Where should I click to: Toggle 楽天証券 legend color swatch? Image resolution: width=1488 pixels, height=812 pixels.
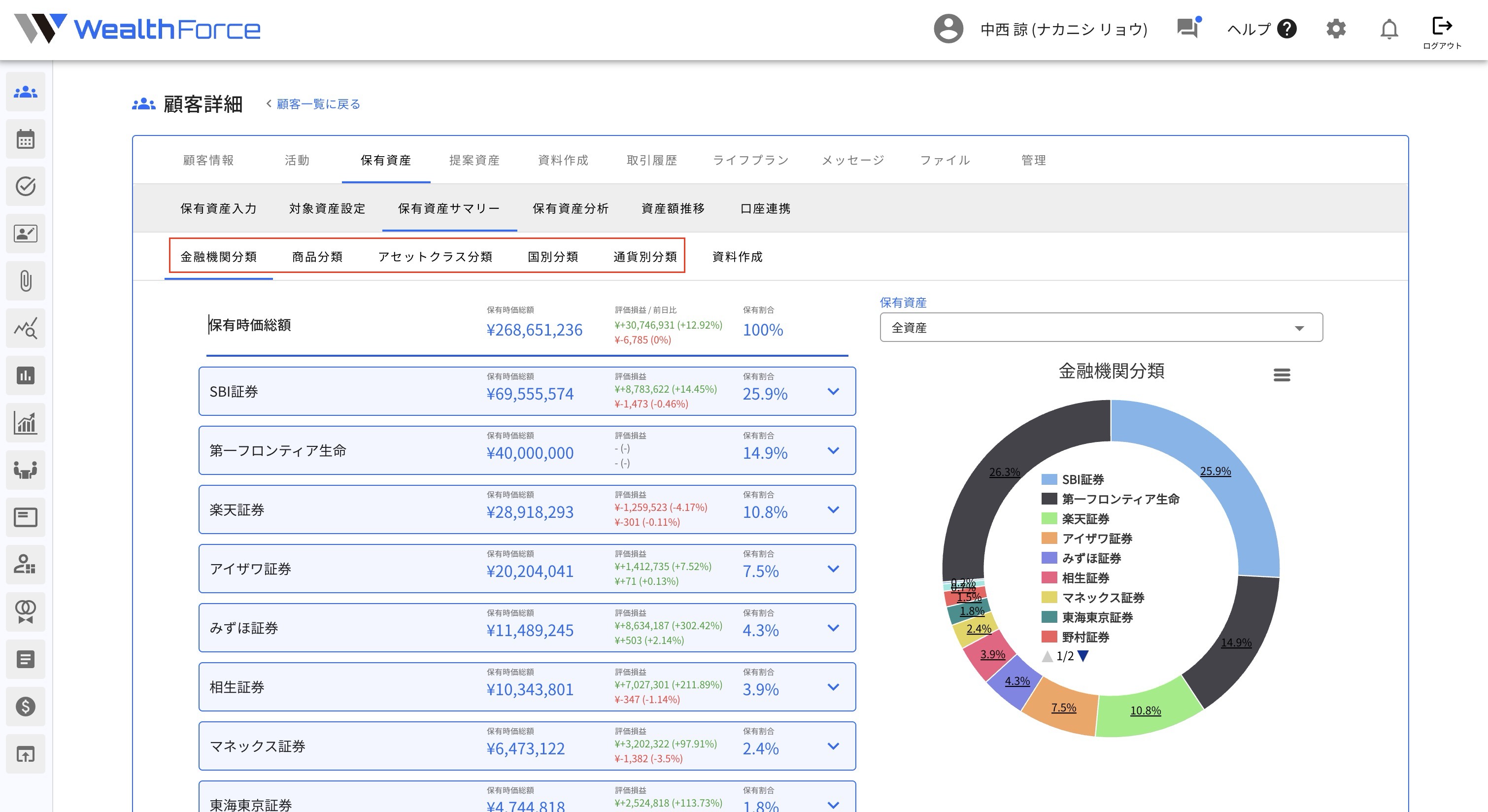[1049, 519]
